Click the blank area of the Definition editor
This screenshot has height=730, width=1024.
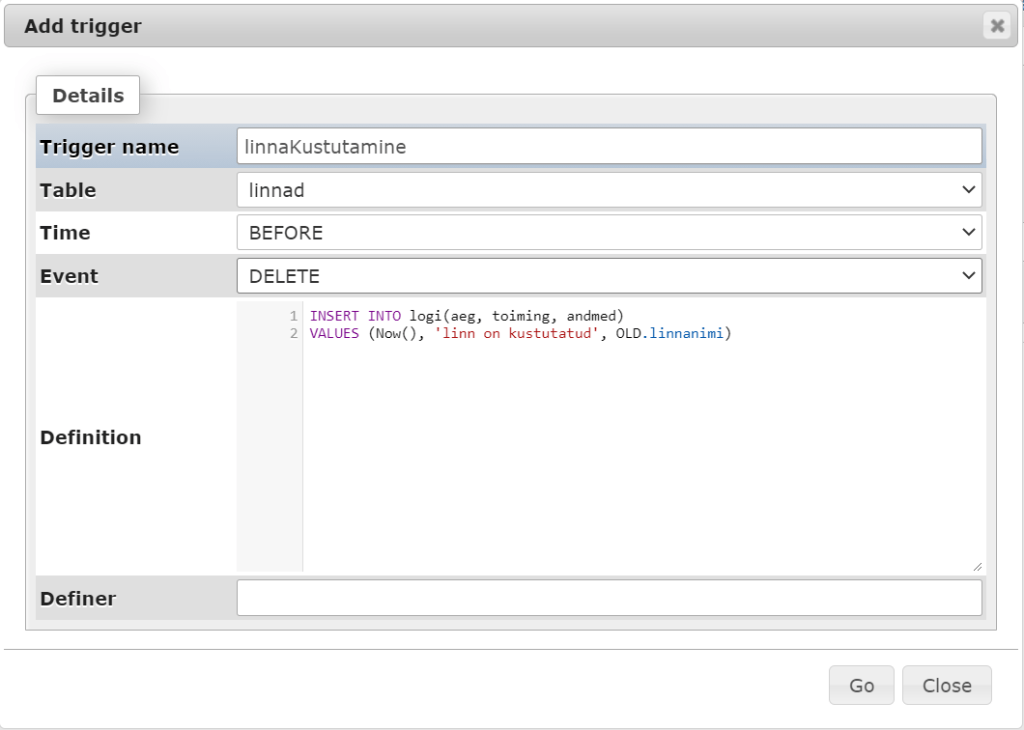(640, 460)
